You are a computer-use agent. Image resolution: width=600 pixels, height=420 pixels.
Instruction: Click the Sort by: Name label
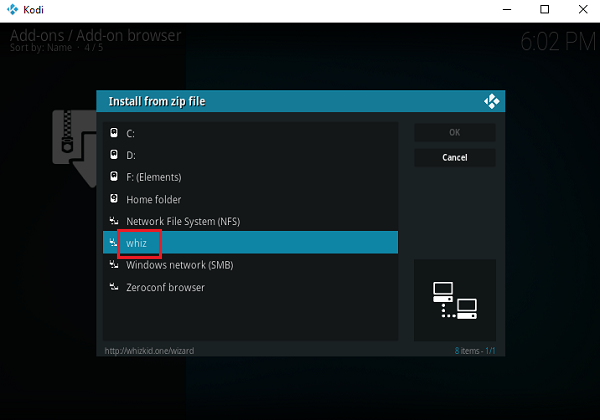[41, 48]
